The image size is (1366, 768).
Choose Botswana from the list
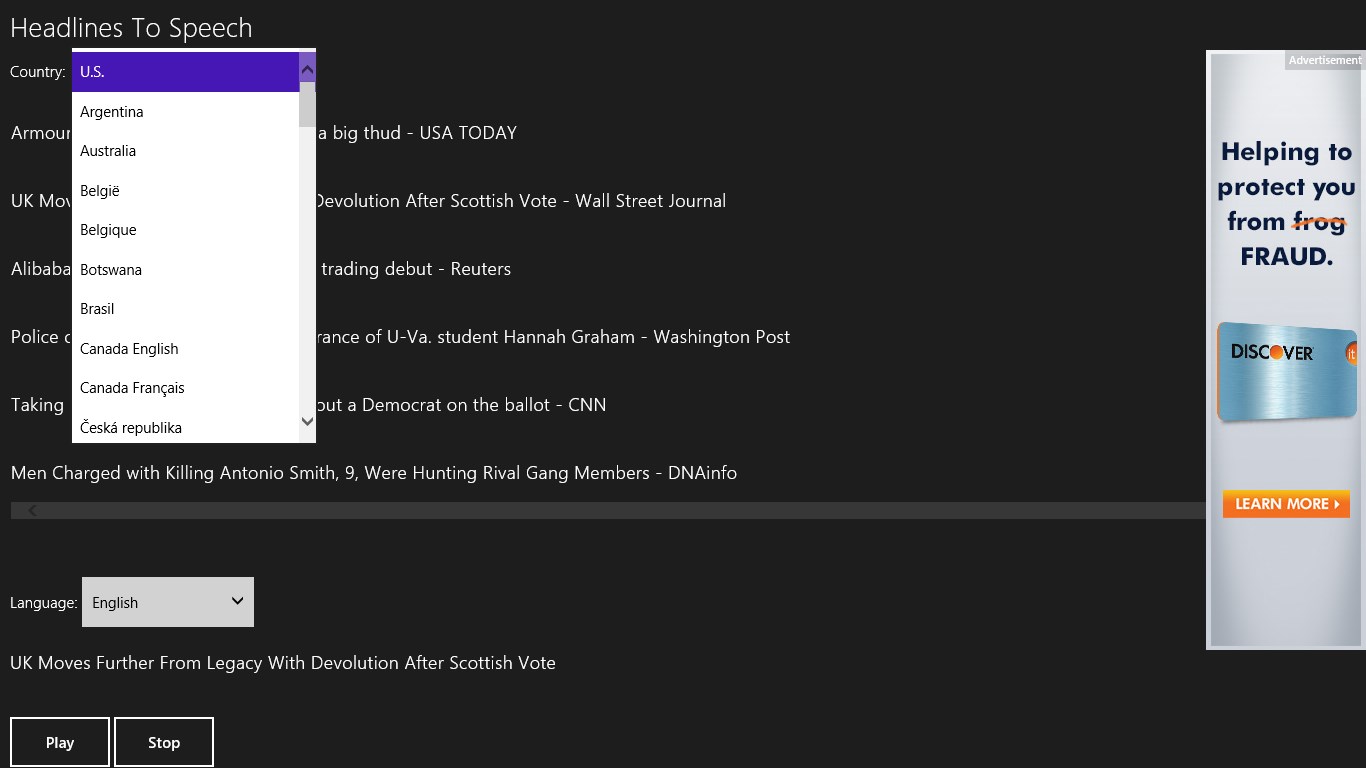pos(185,270)
